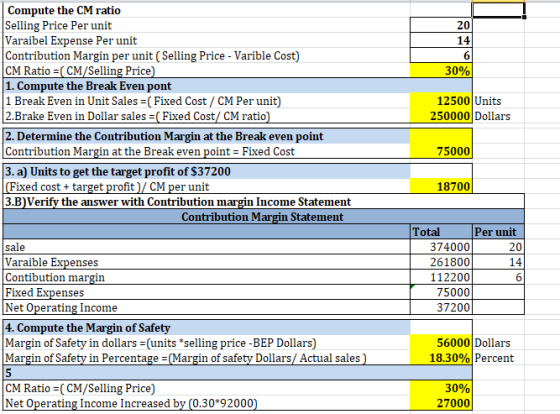Click the 'sale' row label
This screenshot has width=560, height=414.
[x=15, y=247]
